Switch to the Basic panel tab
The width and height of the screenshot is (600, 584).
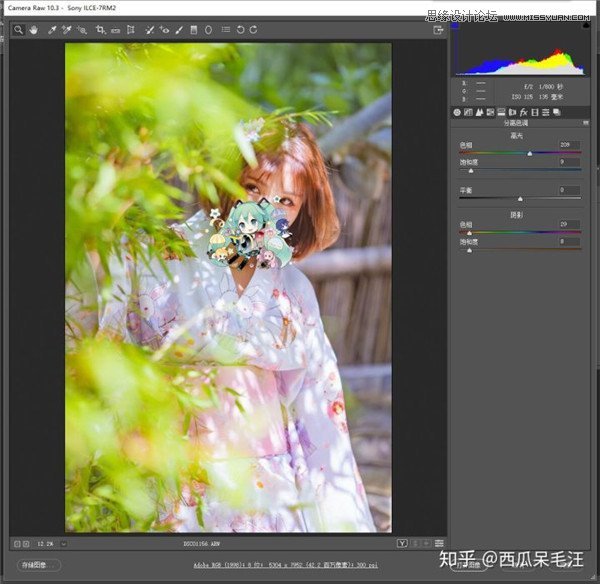coord(457,112)
